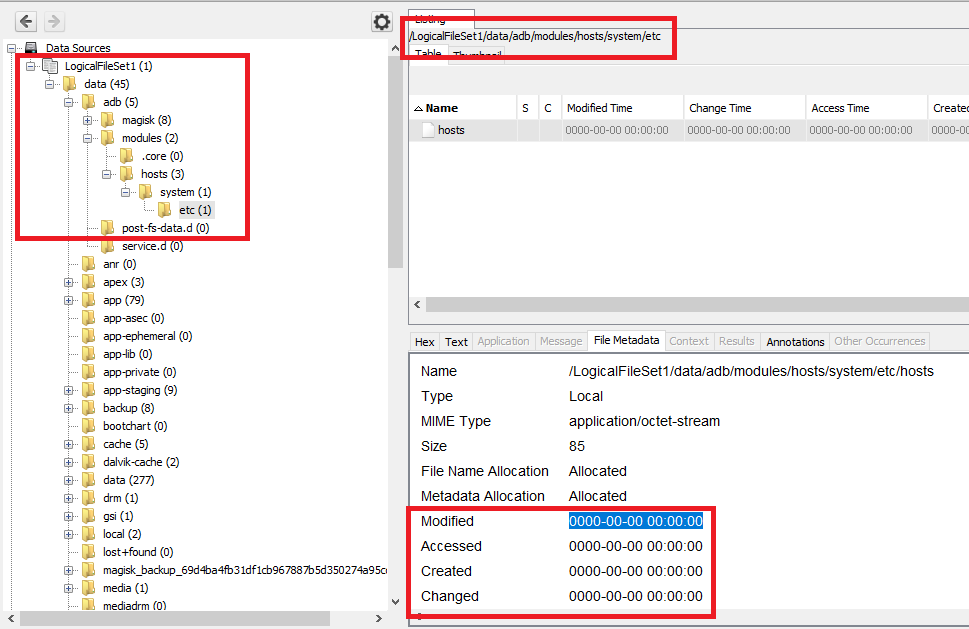The width and height of the screenshot is (969, 629).
Task: Switch to the Hex tab
Action: tap(425, 342)
